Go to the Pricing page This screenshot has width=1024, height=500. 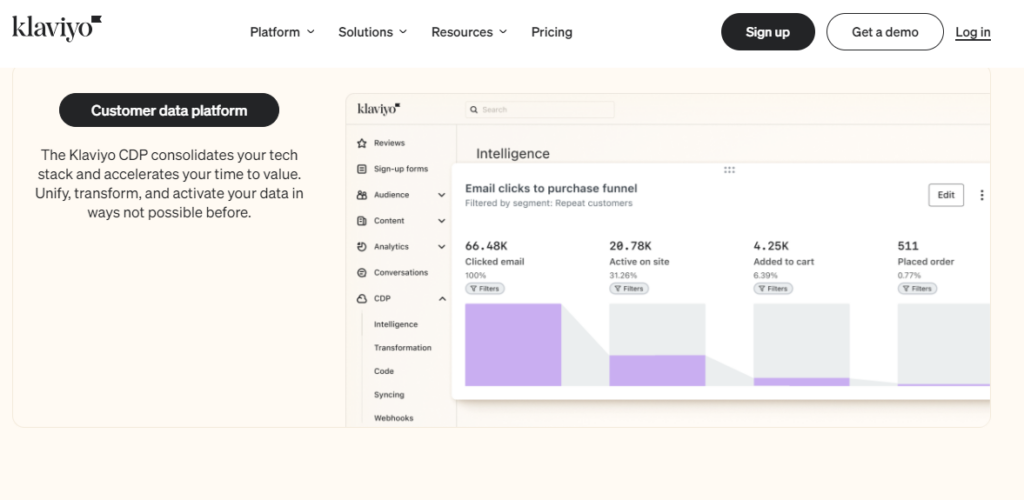(552, 32)
